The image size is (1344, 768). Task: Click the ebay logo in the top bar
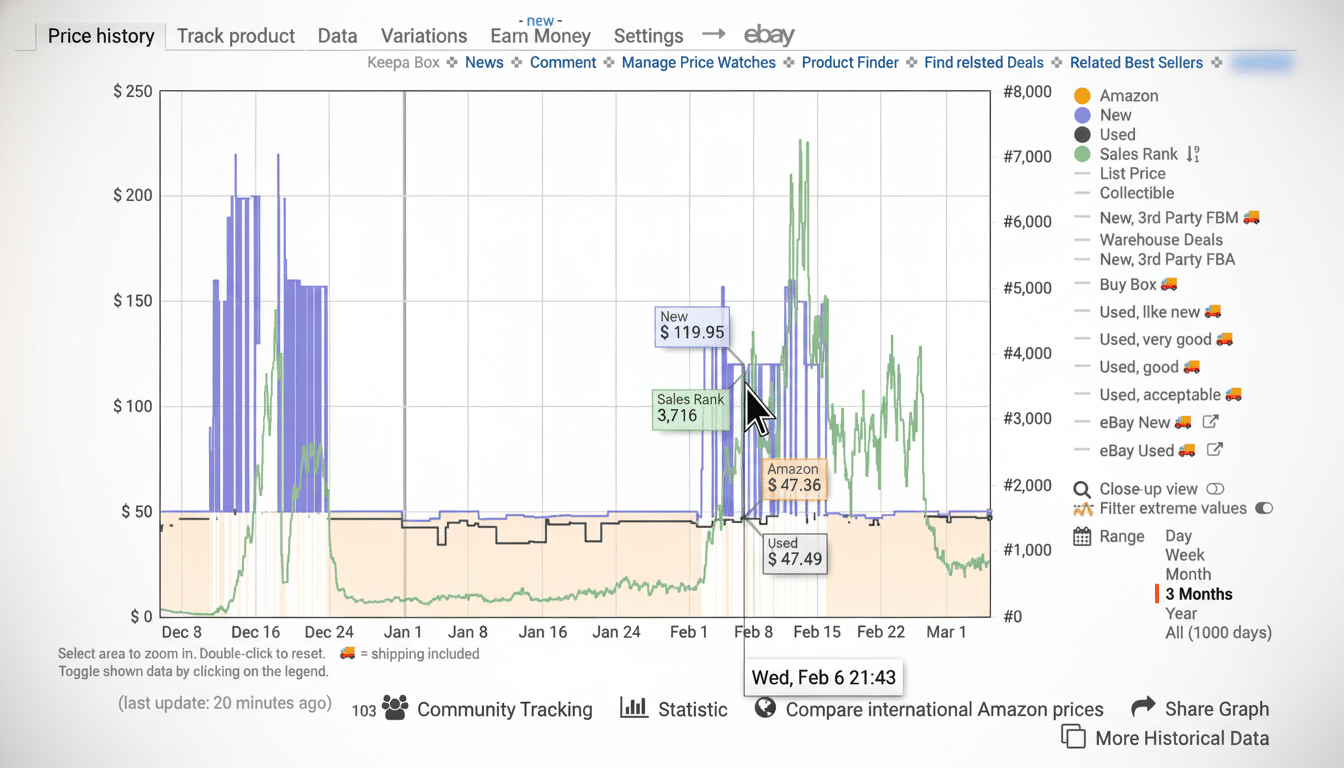pyautogui.click(x=768, y=35)
